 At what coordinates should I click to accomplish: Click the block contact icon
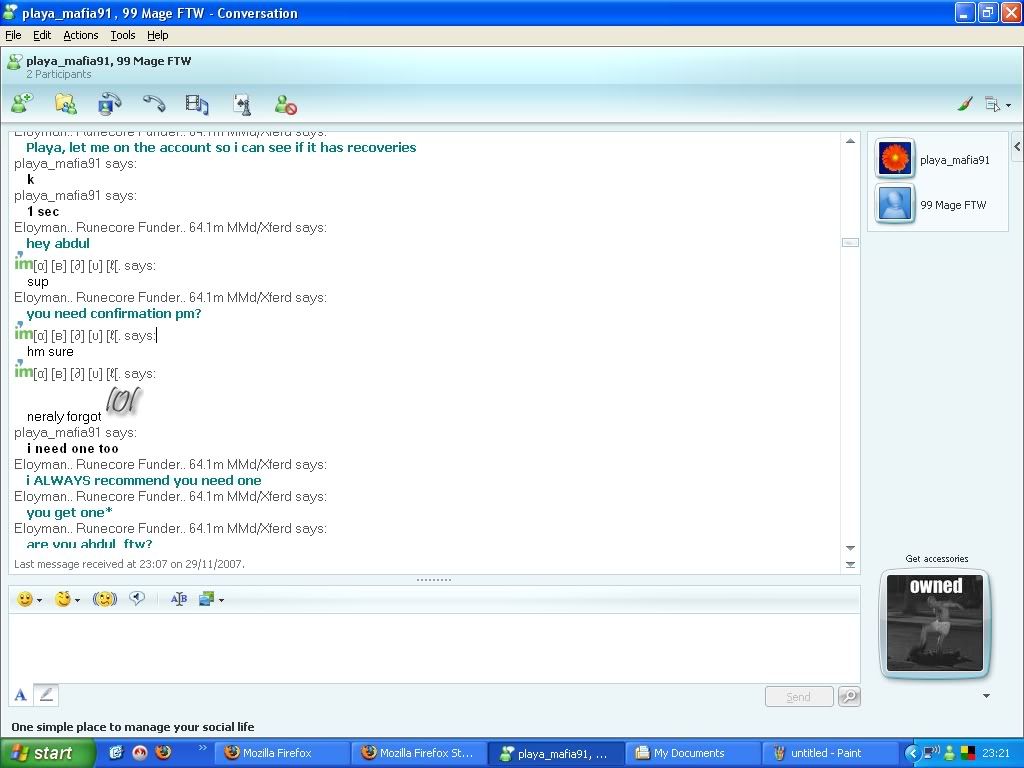pyautogui.click(x=285, y=104)
